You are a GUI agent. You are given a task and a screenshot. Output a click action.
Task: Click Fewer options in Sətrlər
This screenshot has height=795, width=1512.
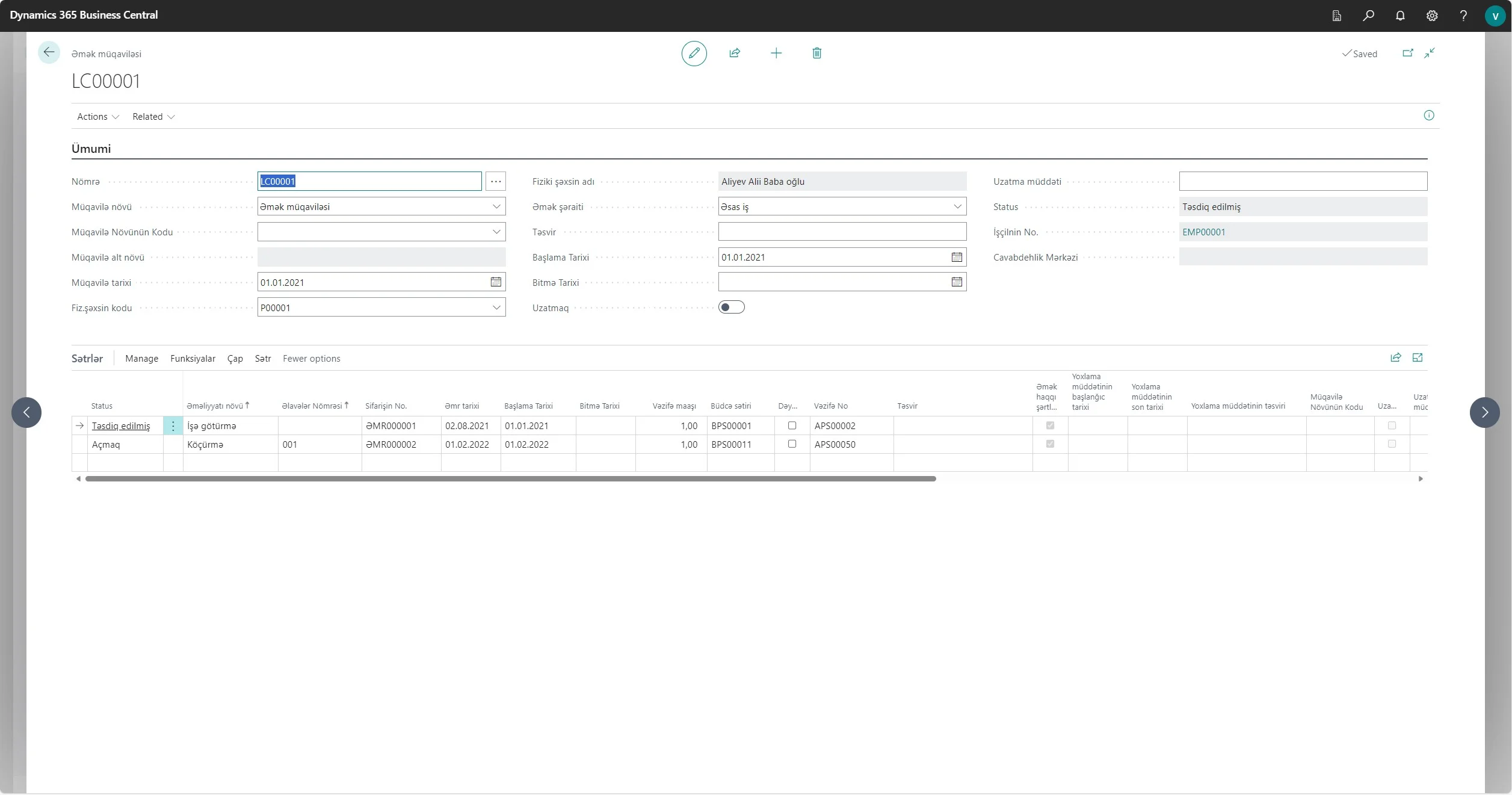[x=311, y=359]
